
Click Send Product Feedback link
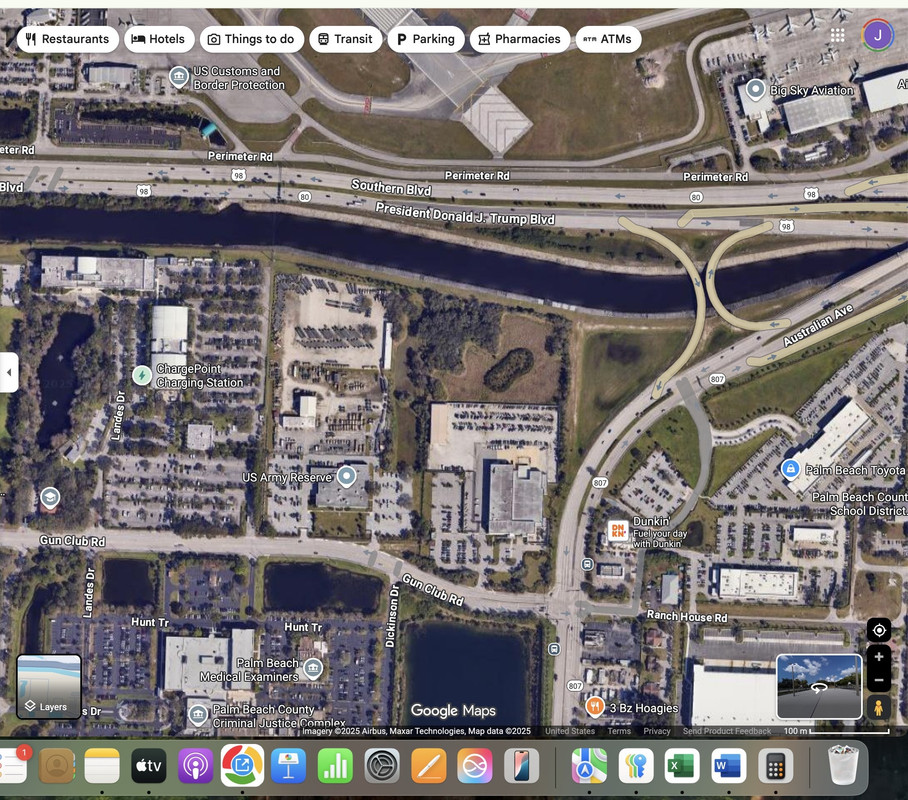pyautogui.click(x=727, y=731)
